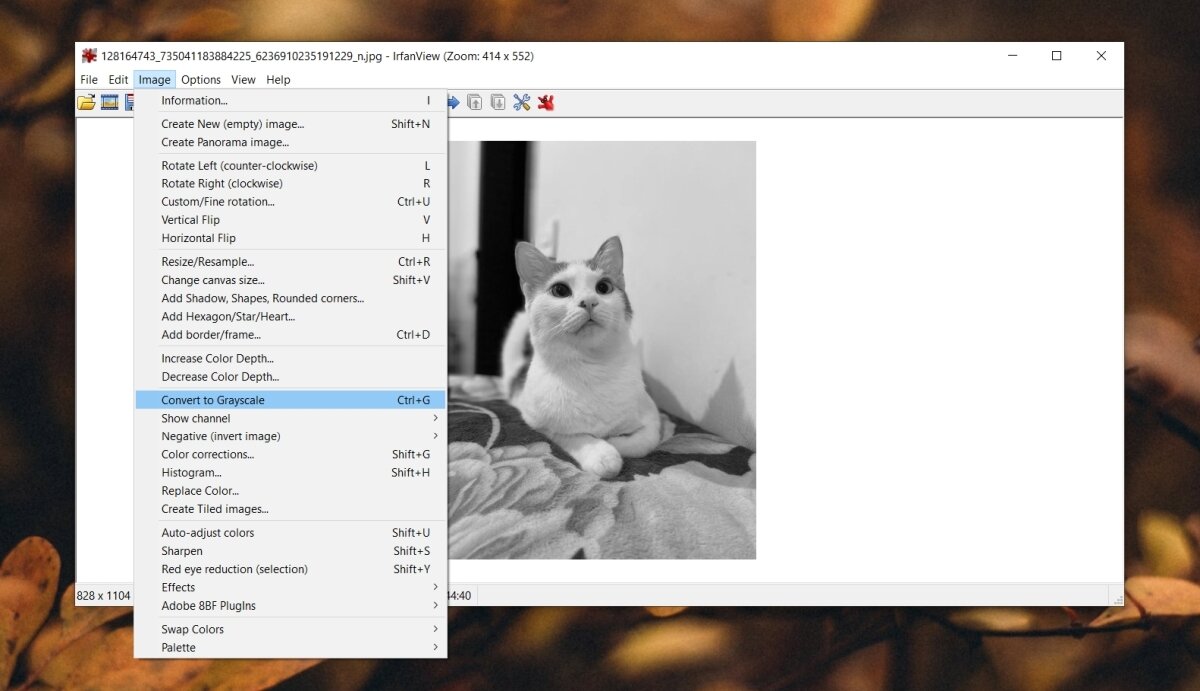
Task: Delete the current file using the red icon
Action: [x=546, y=101]
